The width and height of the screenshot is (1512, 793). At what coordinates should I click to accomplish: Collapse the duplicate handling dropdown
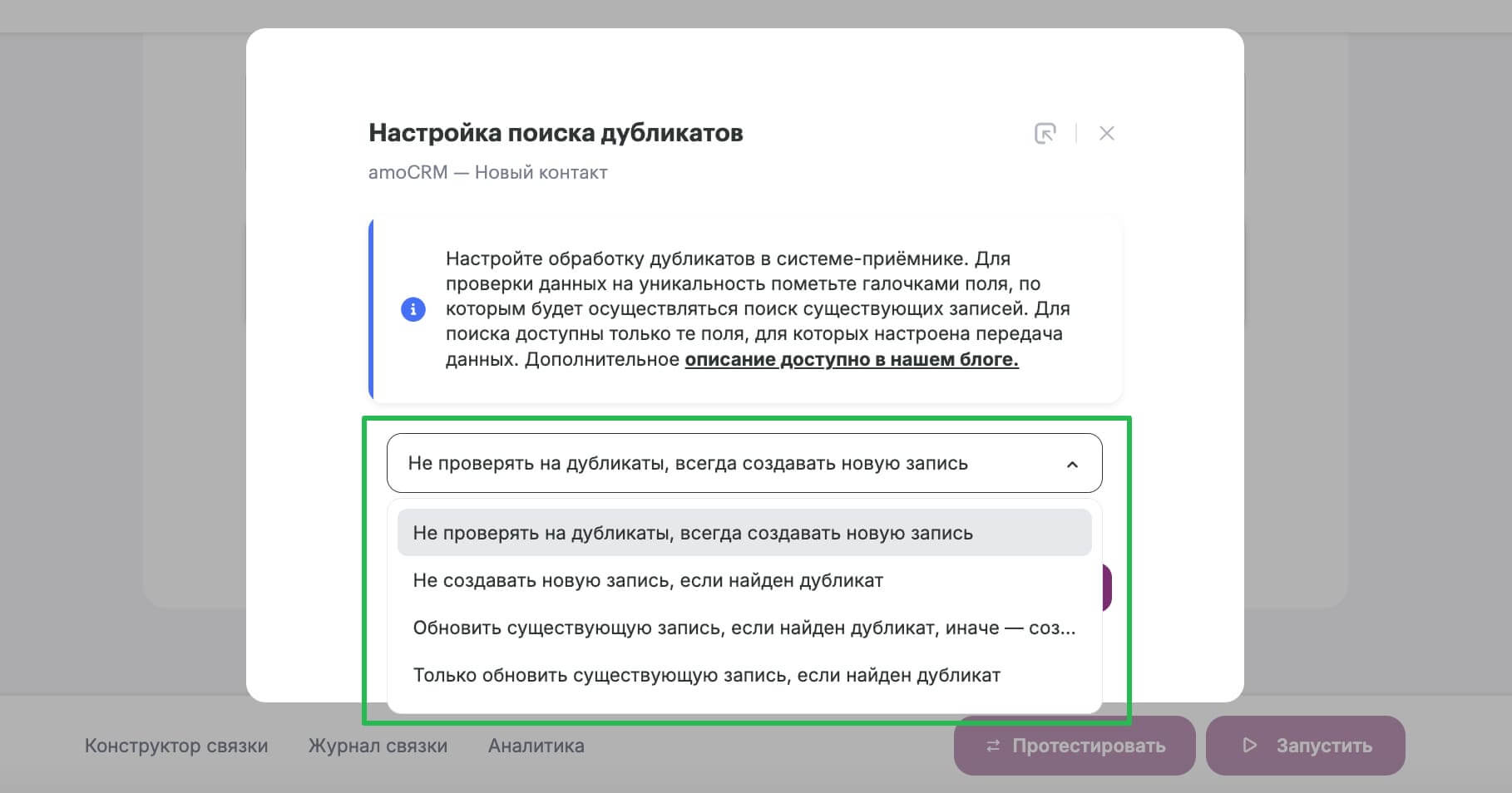(x=744, y=463)
